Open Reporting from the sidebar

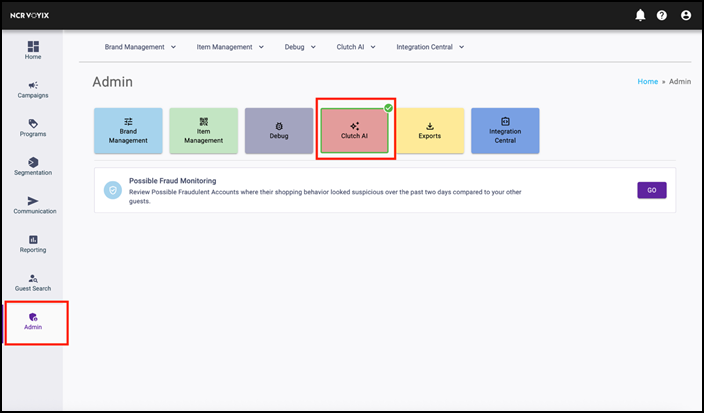click(x=33, y=243)
